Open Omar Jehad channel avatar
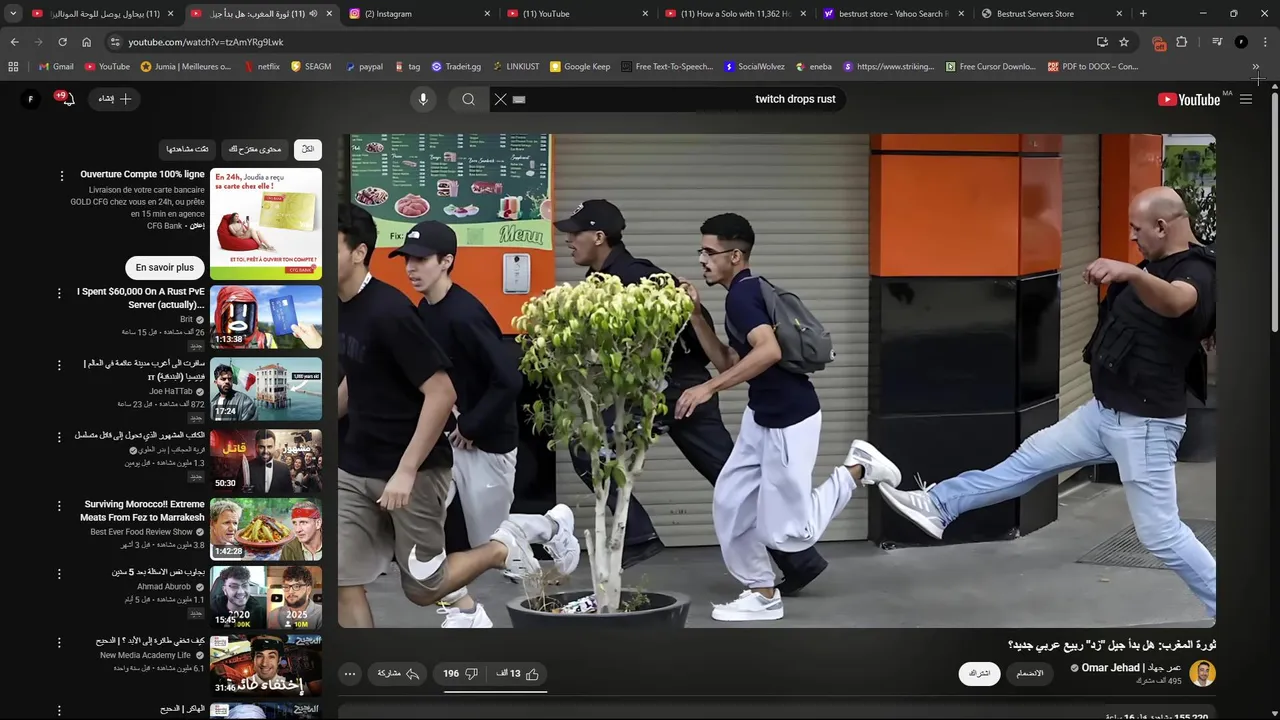The height and width of the screenshot is (720, 1280). pyautogui.click(x=1202, y=673)
